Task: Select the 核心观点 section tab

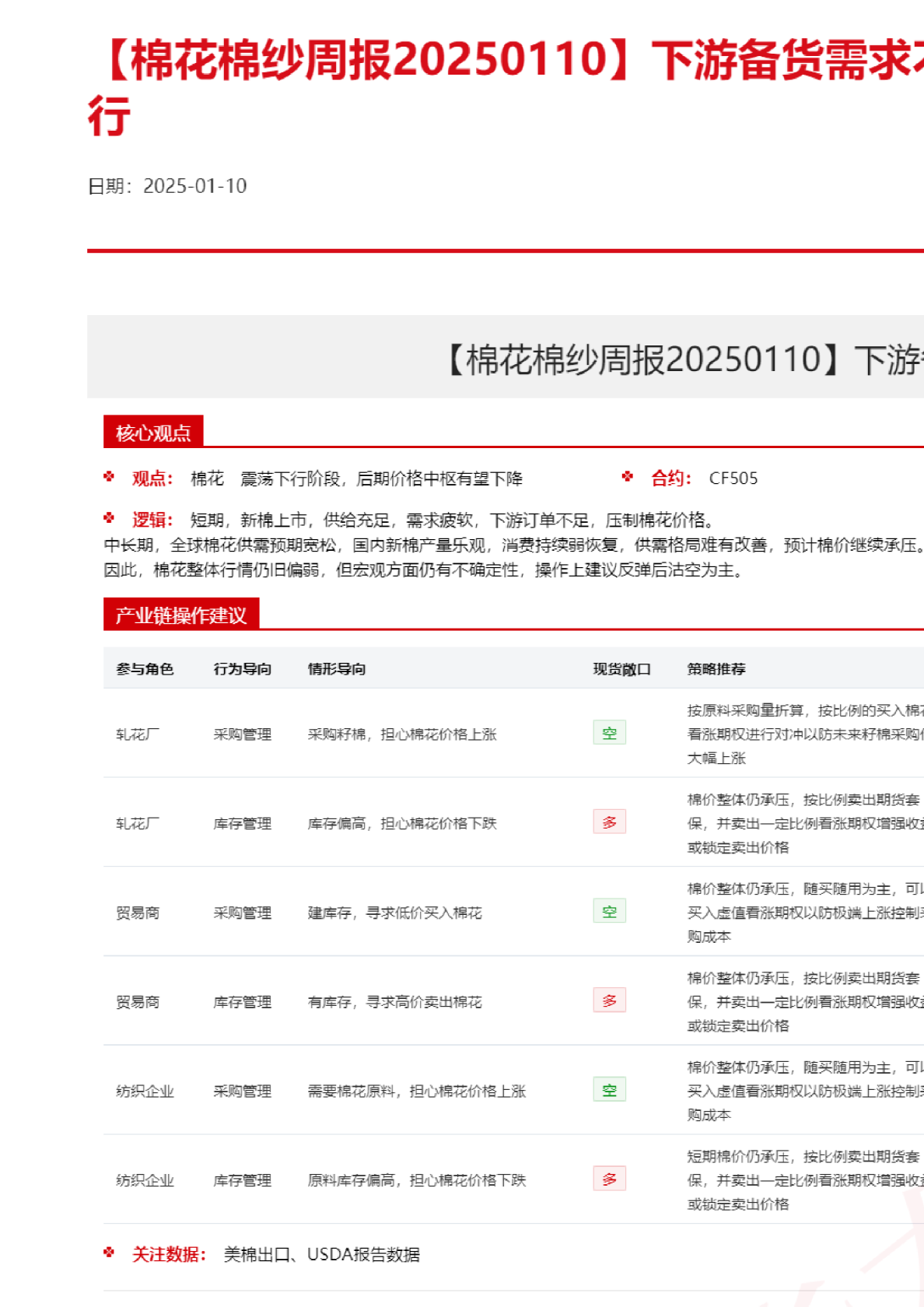Action: coord(153,433)
